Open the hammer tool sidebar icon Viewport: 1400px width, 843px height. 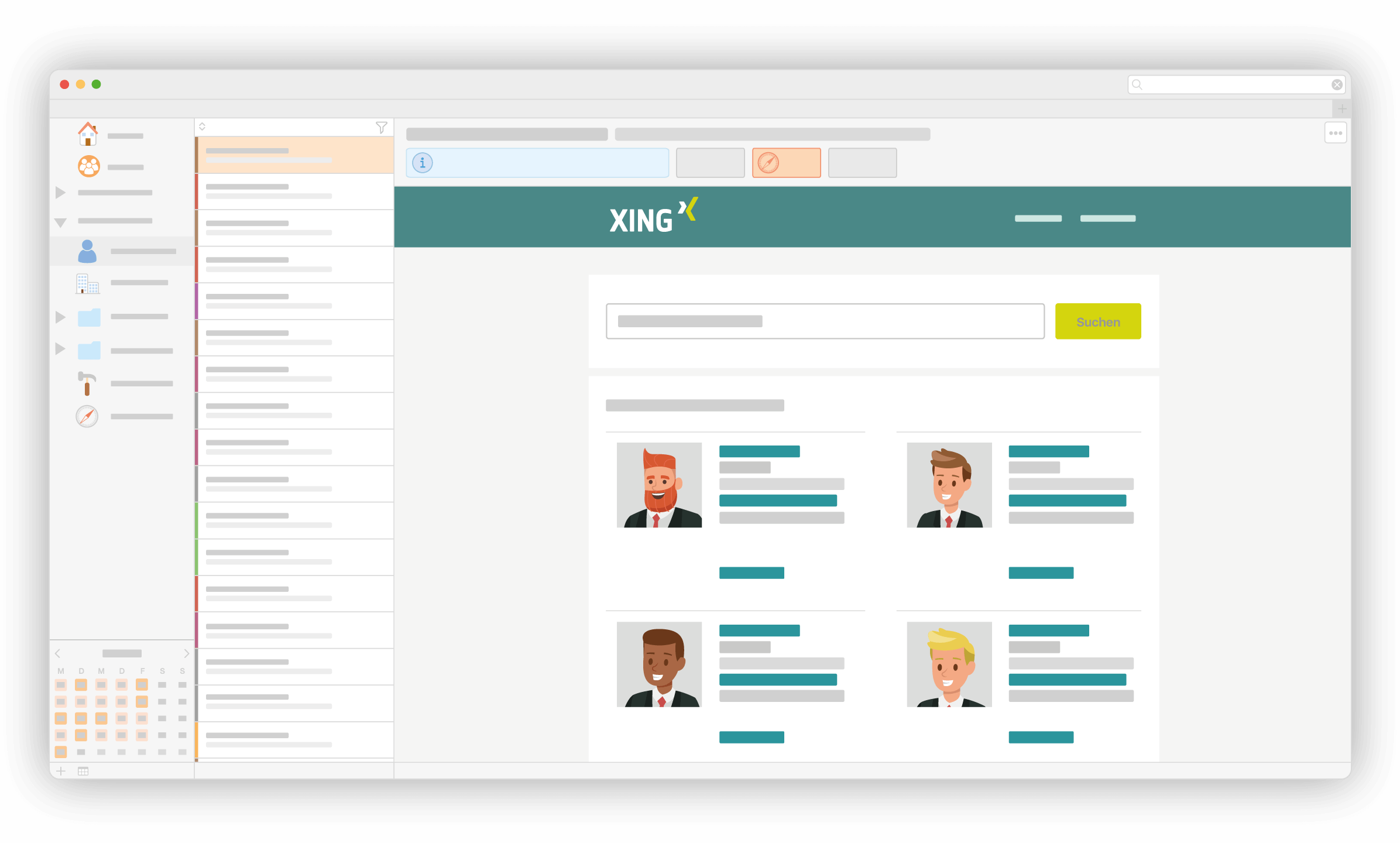coord(87,383)
